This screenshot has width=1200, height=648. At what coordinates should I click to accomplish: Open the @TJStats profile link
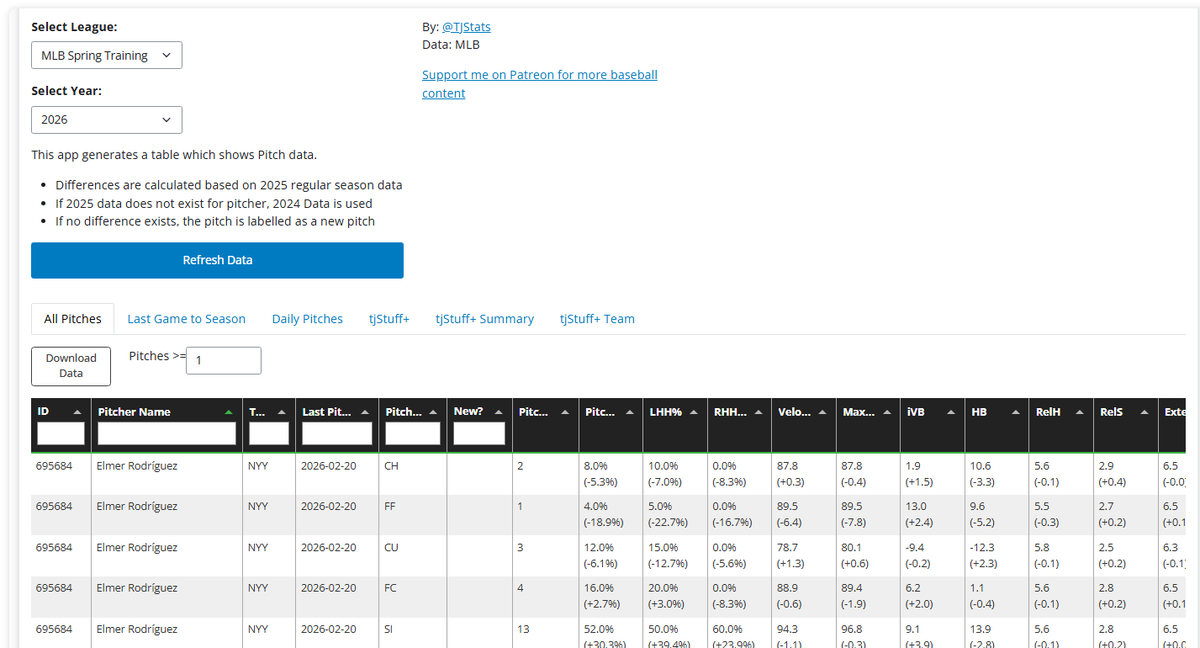[x=466, y=27]
